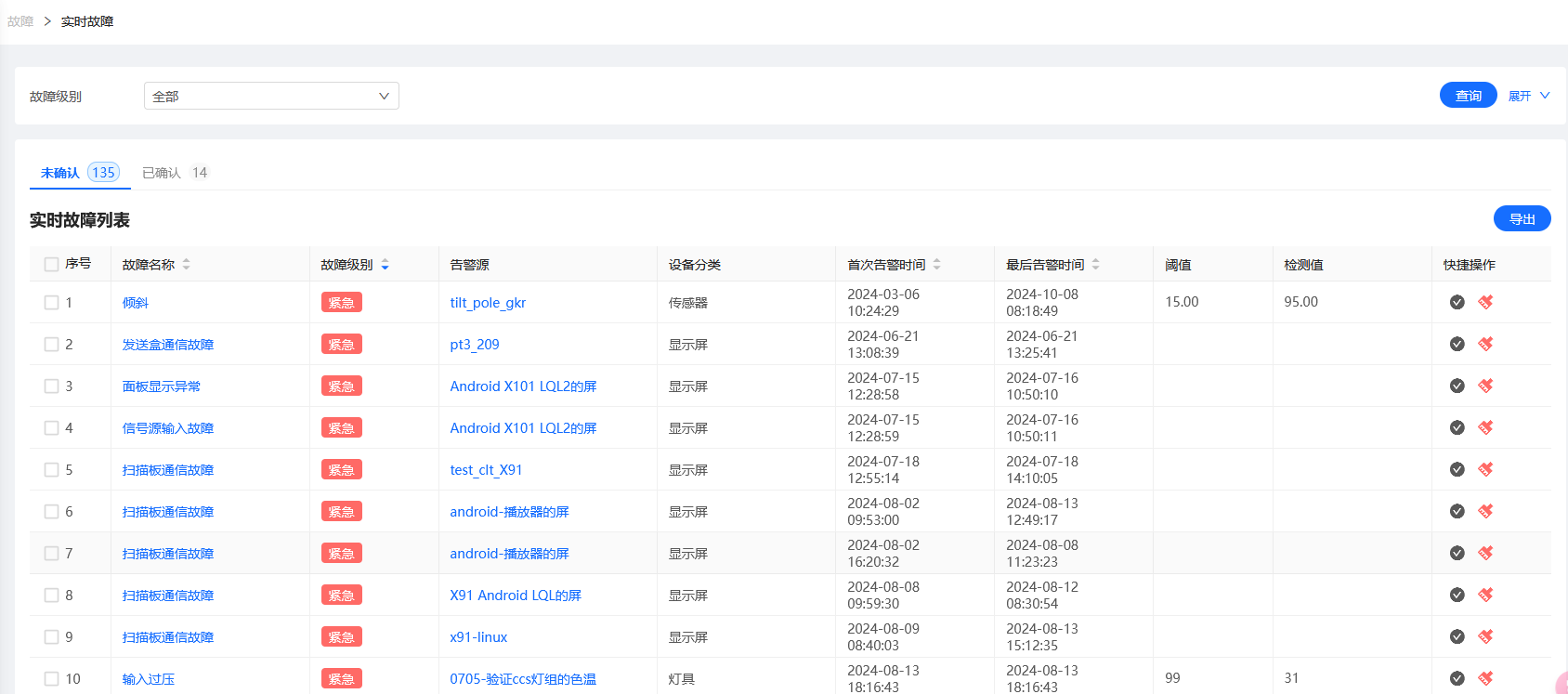Viewport: 1568px width, 694px height.
Task: Check the box for row 3 面板显示异常
Action: pos(51,386)
